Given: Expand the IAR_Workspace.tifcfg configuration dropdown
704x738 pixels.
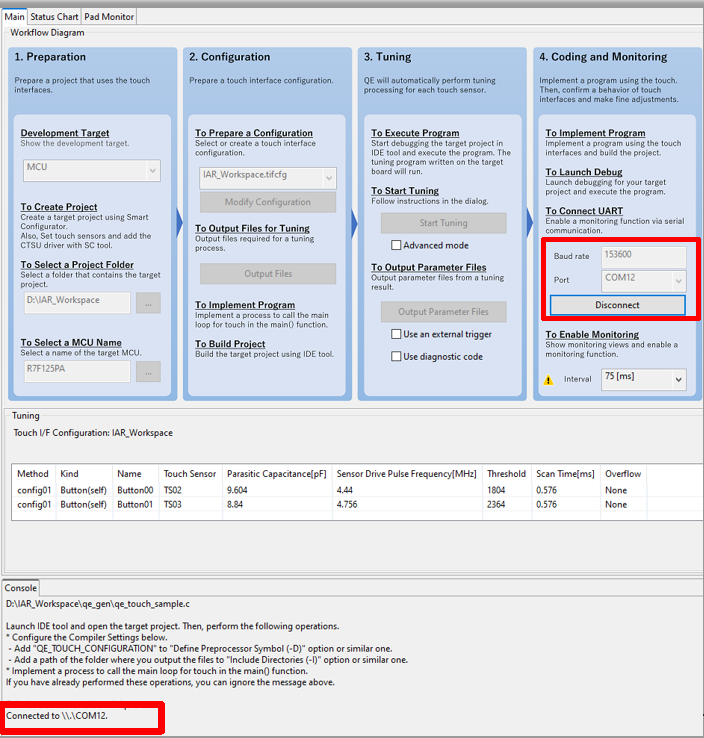Looking at the screenshot, I should click(267, 178).
